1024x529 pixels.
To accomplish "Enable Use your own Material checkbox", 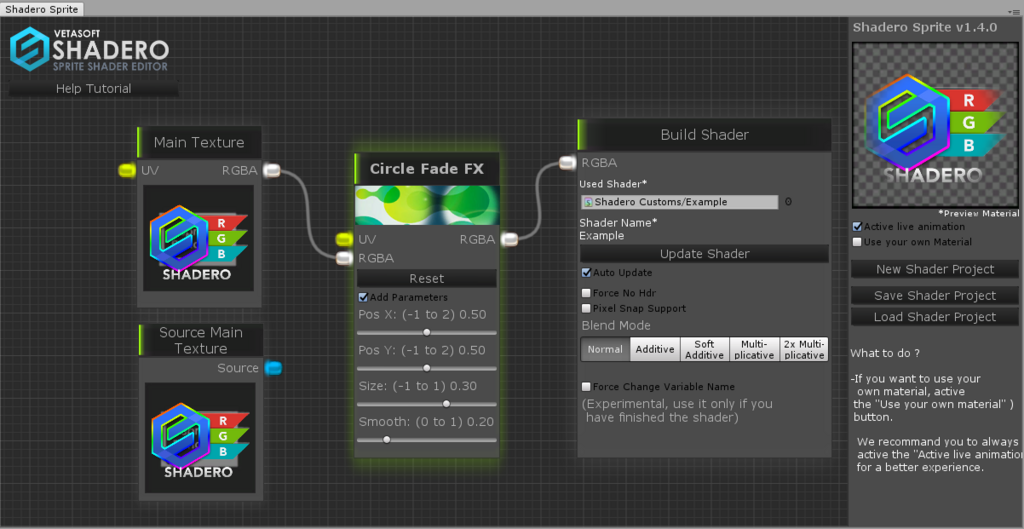I will 857,242.
